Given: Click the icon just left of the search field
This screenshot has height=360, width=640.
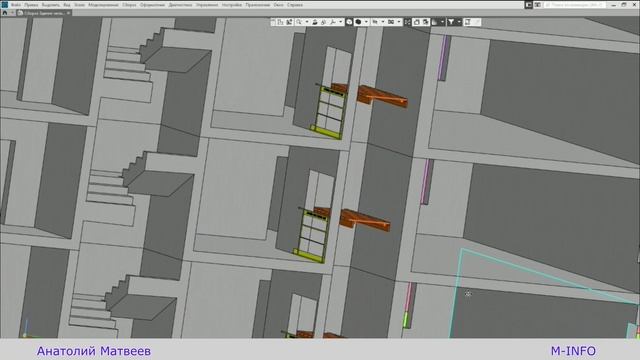Looking at the screenshot, I should (538, 5).
